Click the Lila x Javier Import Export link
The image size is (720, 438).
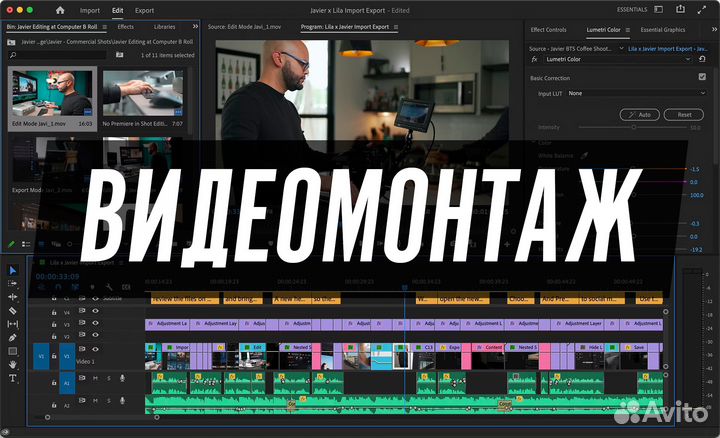tap(667, 49)
